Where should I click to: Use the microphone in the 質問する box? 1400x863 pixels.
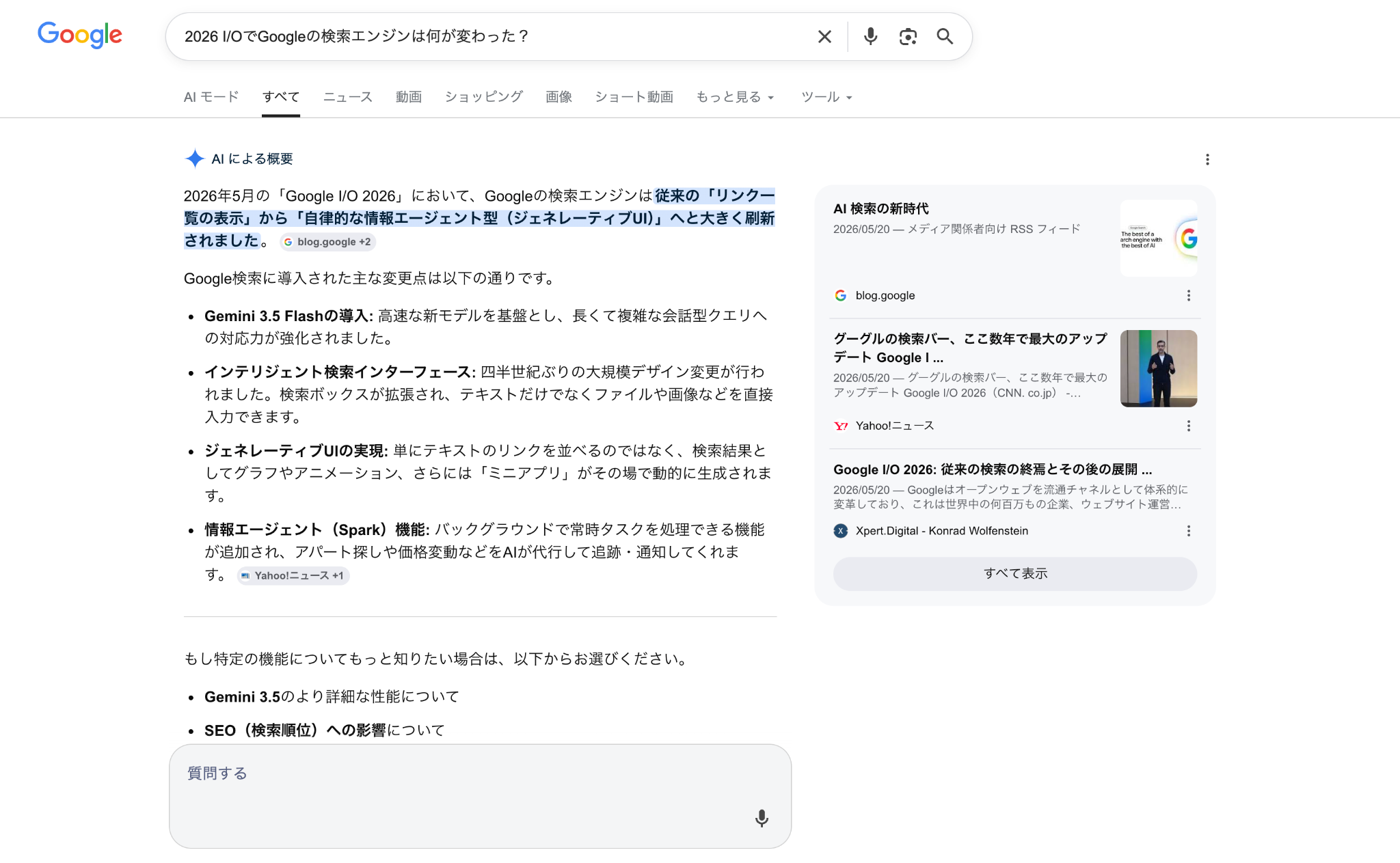click(x=762, y=819)
